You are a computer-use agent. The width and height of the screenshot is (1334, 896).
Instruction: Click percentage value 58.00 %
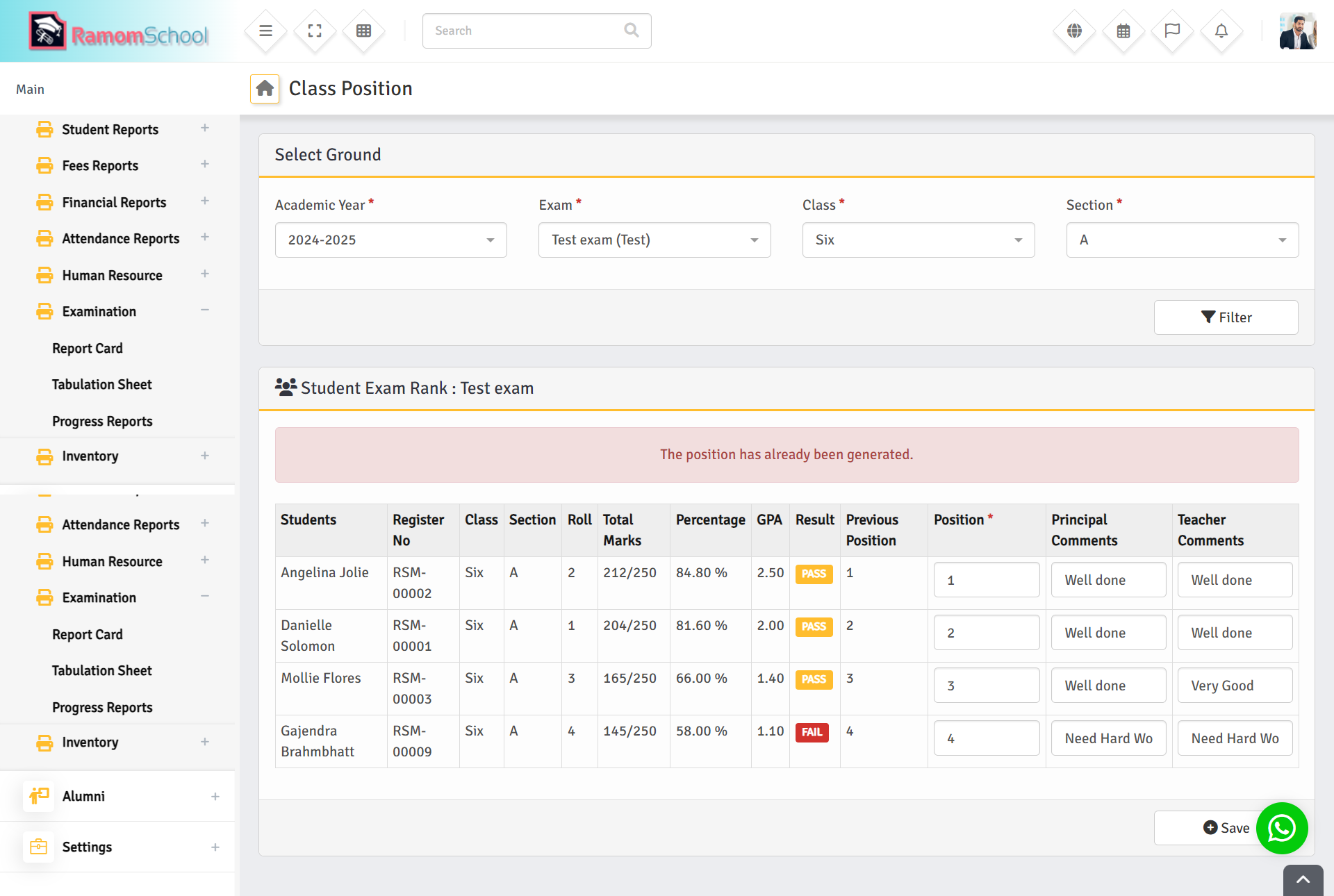pyautogui.click(x=701, y=731)
